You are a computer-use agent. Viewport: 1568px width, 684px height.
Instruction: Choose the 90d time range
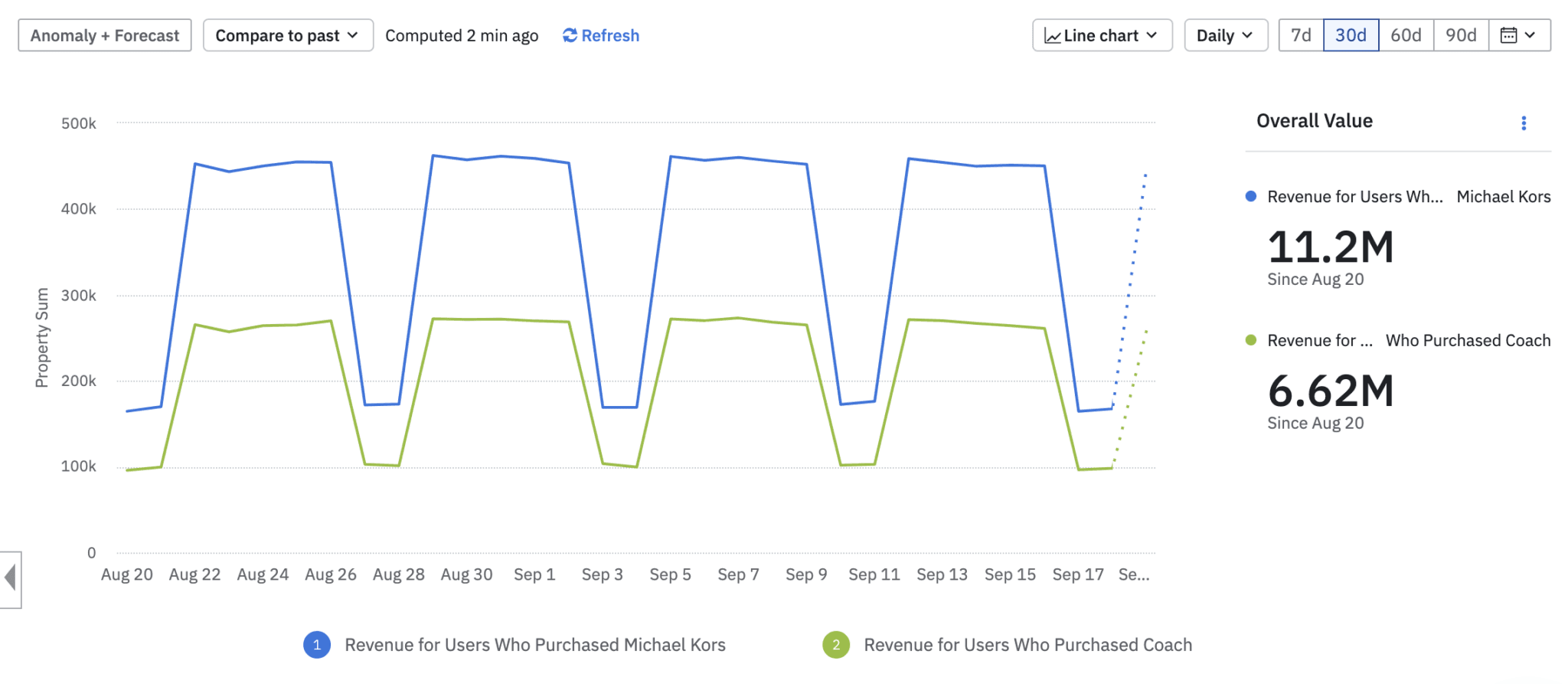pyautogui.click(x=1461, y=35)
